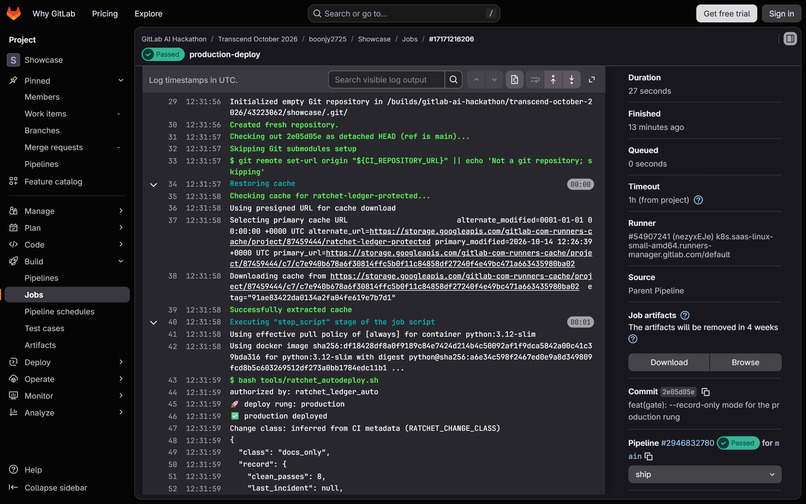Open Transcend October 2026 breadcrumb
The image size is (806, 504).
point(258,39)
